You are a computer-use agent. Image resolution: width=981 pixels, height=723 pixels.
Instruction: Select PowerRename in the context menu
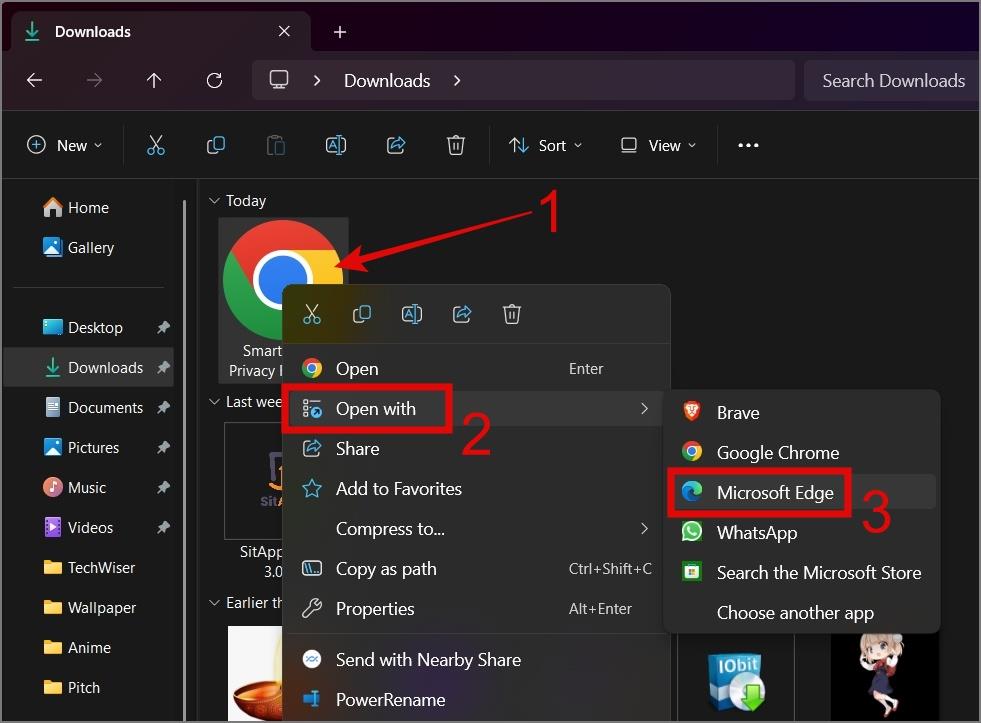click(476, 700)
